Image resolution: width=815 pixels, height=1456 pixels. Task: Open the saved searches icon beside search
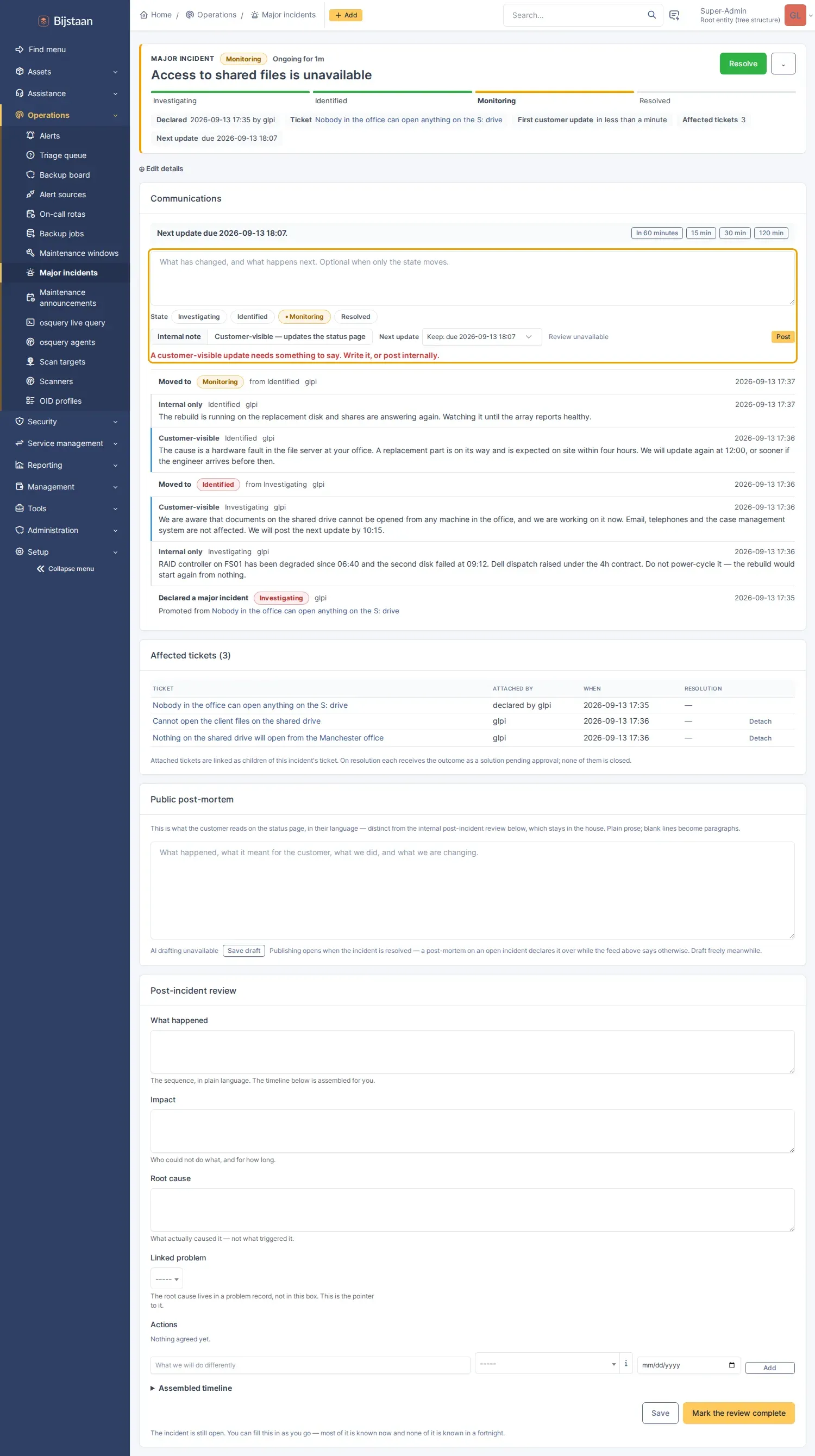pyautogui.click(x=674, y=15)
